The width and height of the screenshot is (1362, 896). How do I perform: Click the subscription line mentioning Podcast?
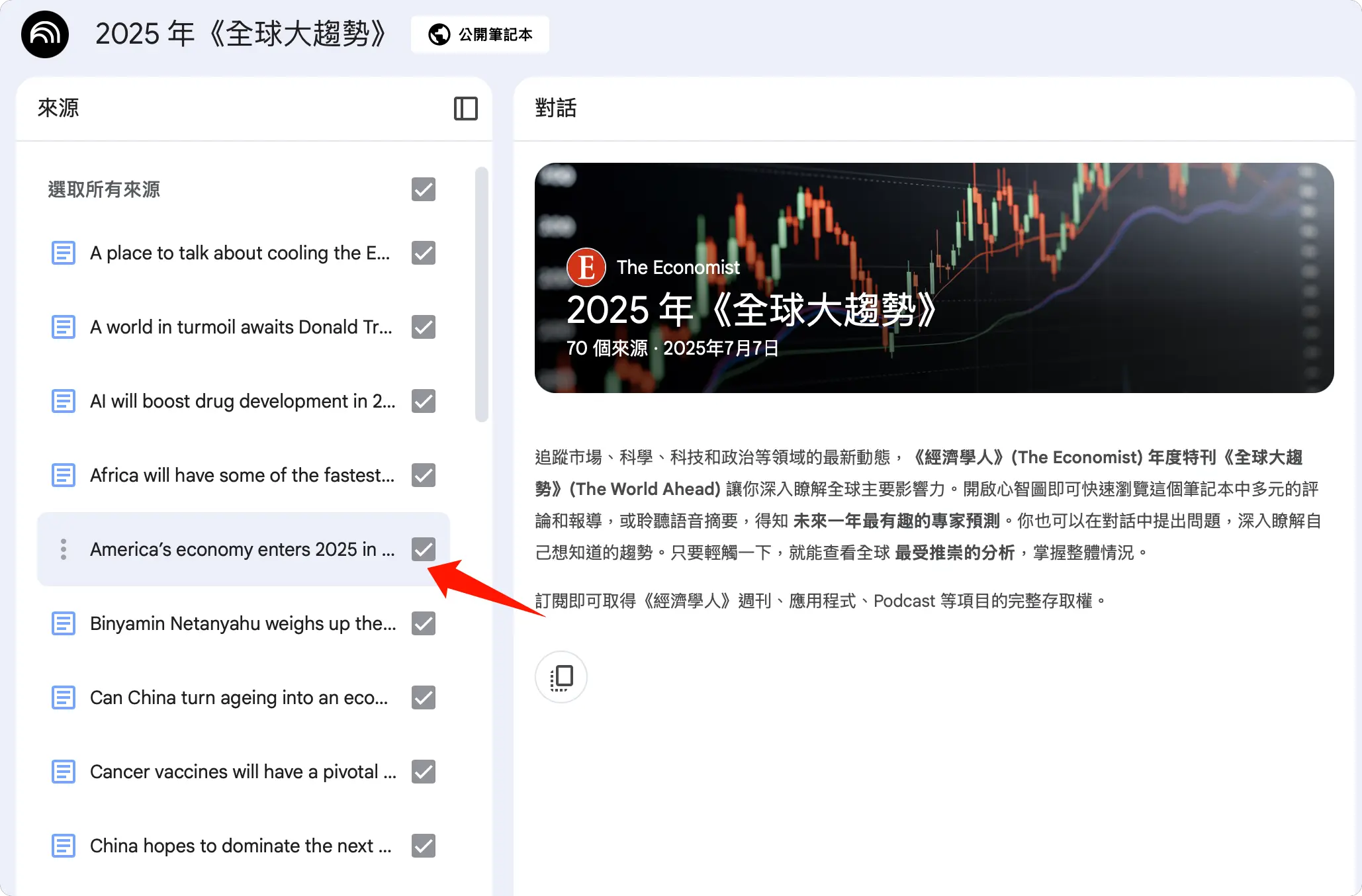(x=820, y=601)
